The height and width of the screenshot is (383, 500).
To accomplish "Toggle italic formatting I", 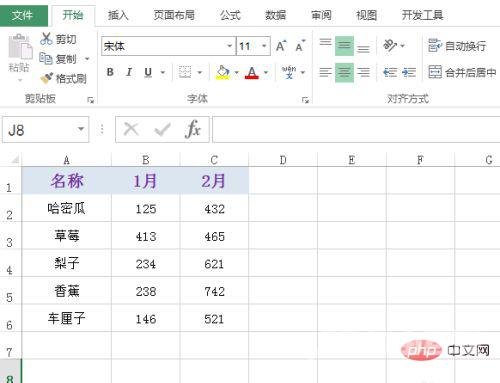I will (129, 72).
